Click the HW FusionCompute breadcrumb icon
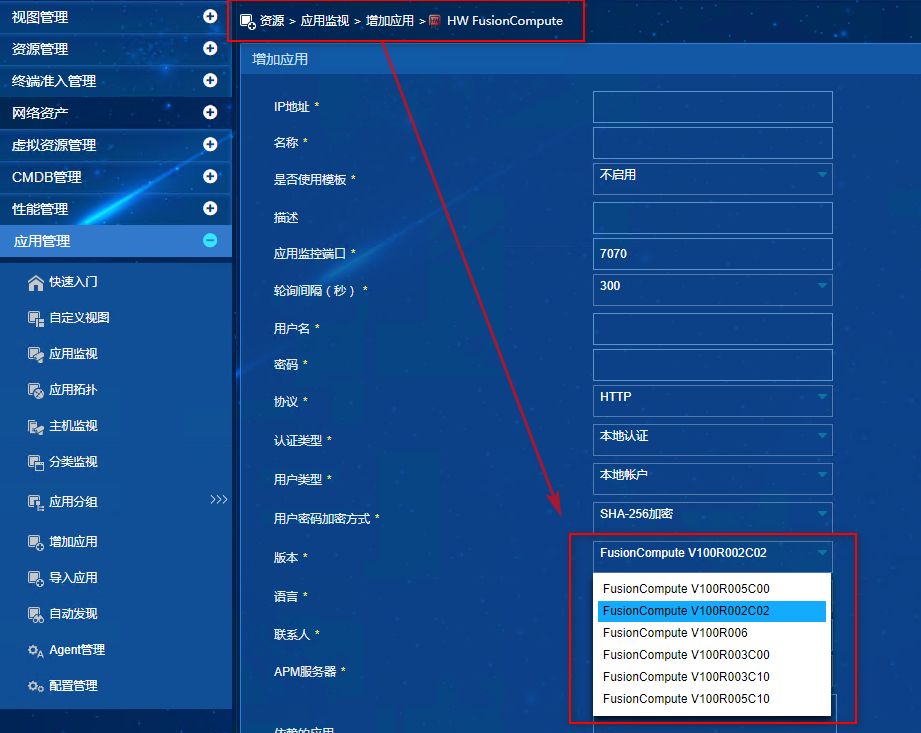 pyautogui.click(x=435, y=21)
